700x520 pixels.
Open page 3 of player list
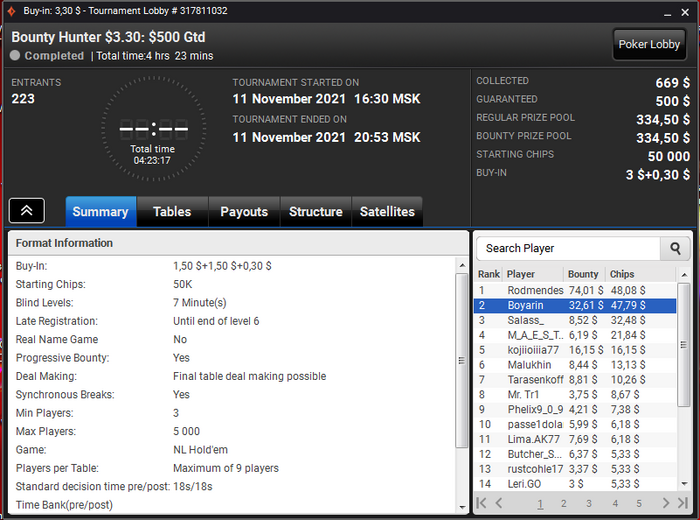[589, 503]
